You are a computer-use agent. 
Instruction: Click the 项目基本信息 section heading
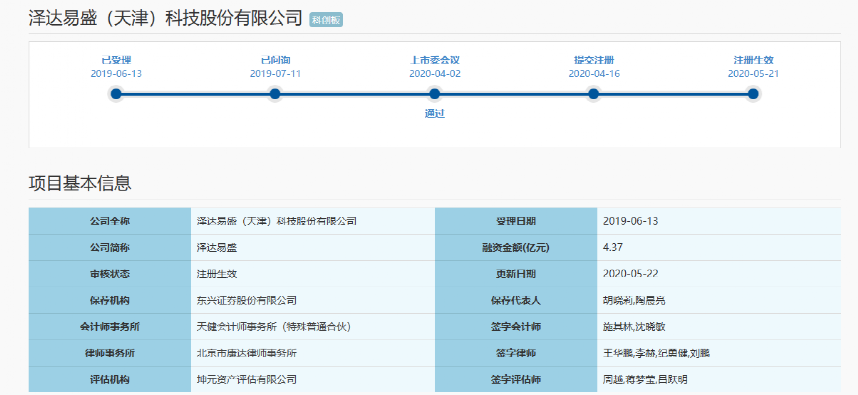pos(80,183)
